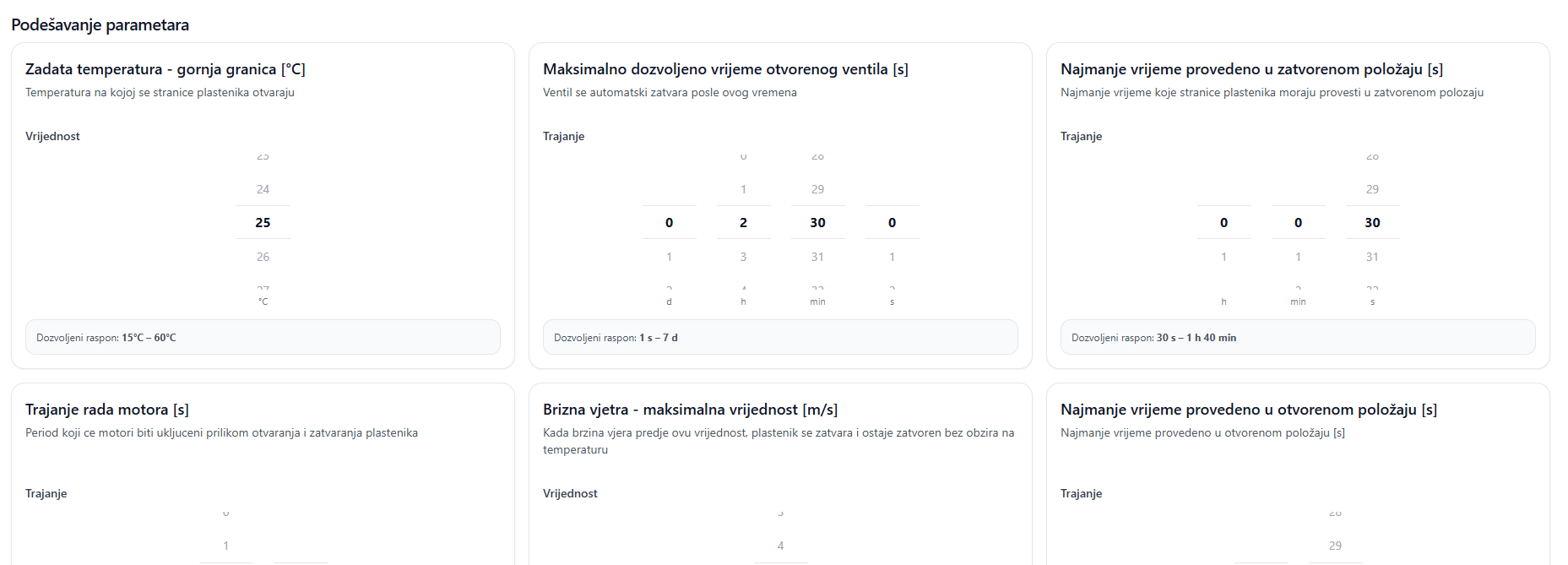Click the allowed range box 15°C – 60°C
This screenshot has width=1568, height=565.
263,337
